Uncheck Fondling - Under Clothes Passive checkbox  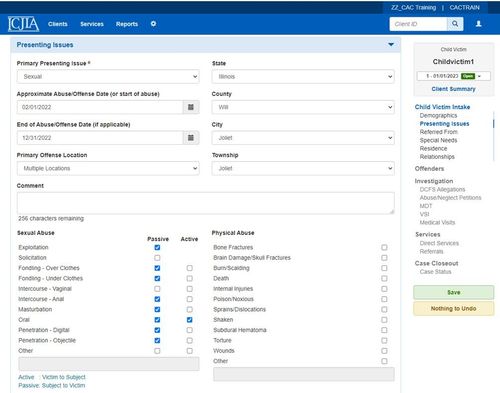(157, 278)
